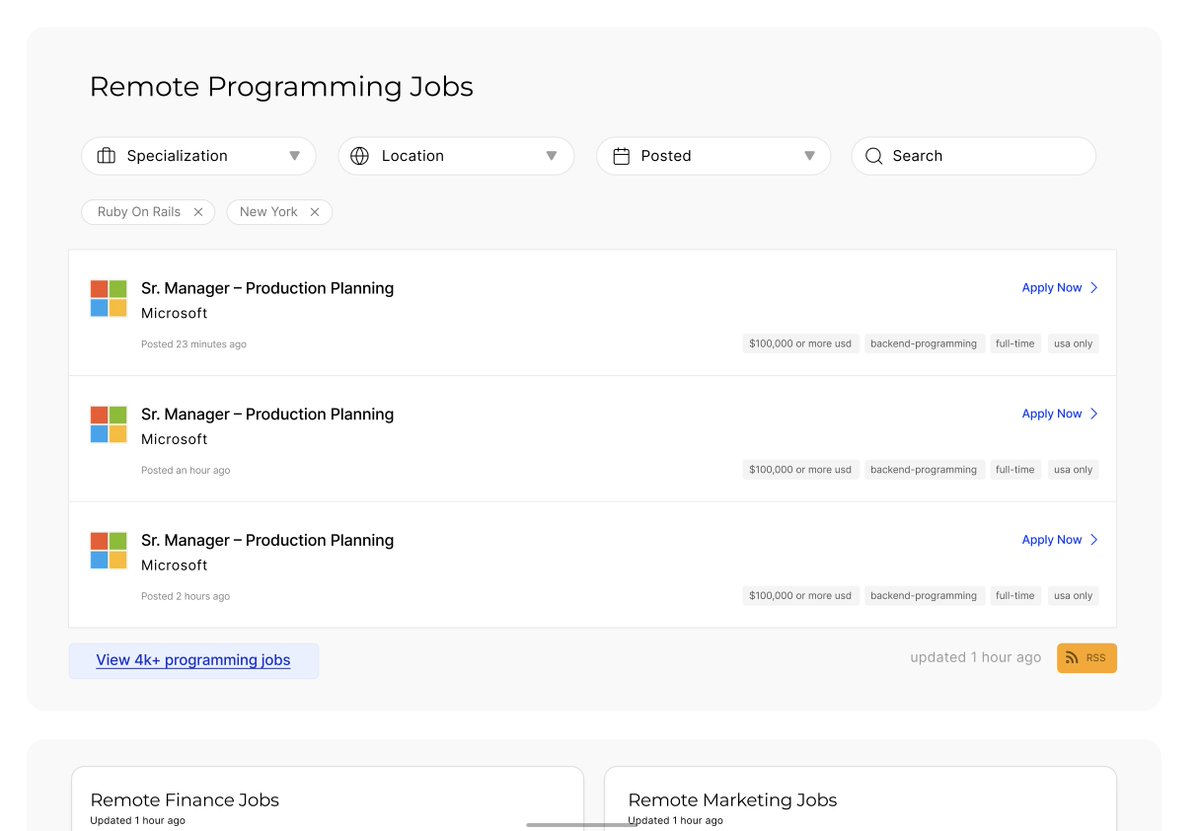This screenshot has width=1200, height=831.
Task: Click usa only tag, job posted 23 minutes ago
Action: point(1073,344)
